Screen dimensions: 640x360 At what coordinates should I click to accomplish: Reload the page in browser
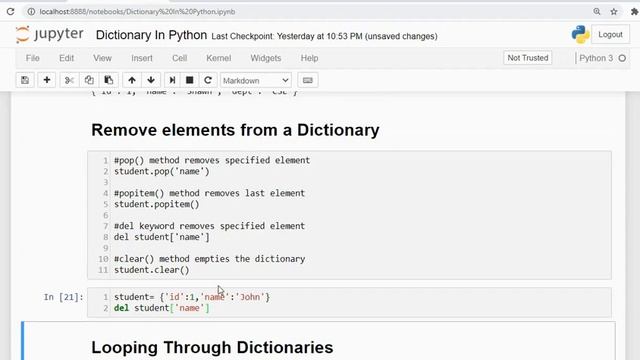10,11
